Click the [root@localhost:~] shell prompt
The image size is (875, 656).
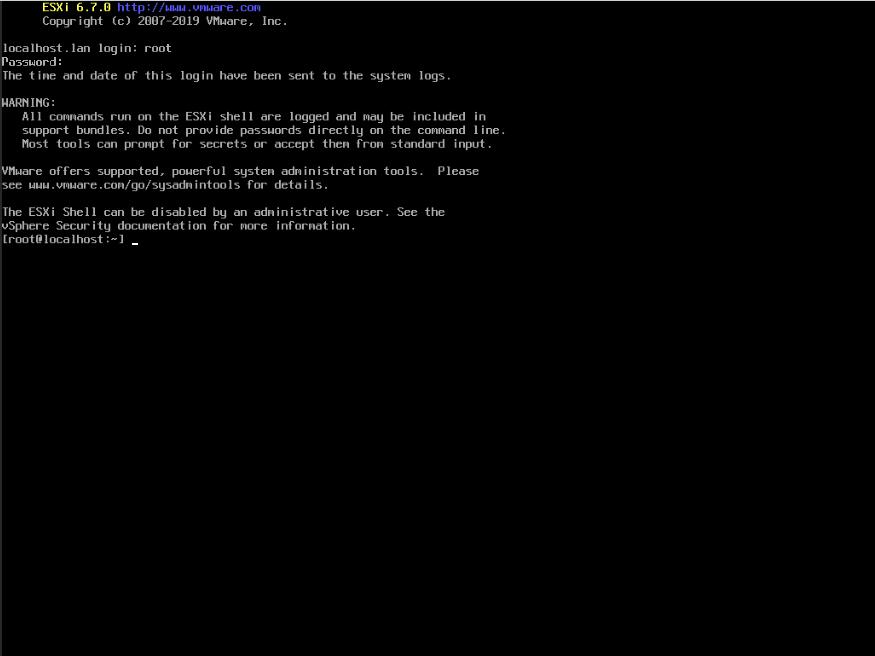point(63,239)
